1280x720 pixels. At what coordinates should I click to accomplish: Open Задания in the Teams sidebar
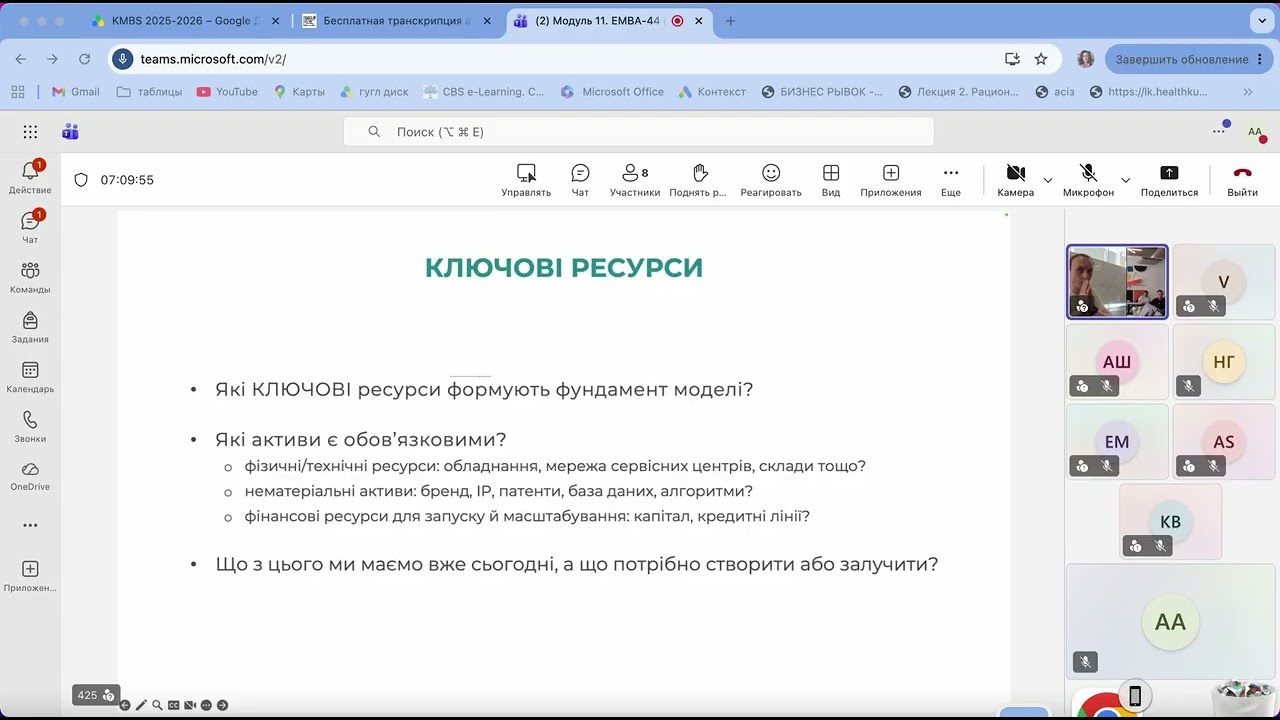pyautogui.click(x=30, y=328)
